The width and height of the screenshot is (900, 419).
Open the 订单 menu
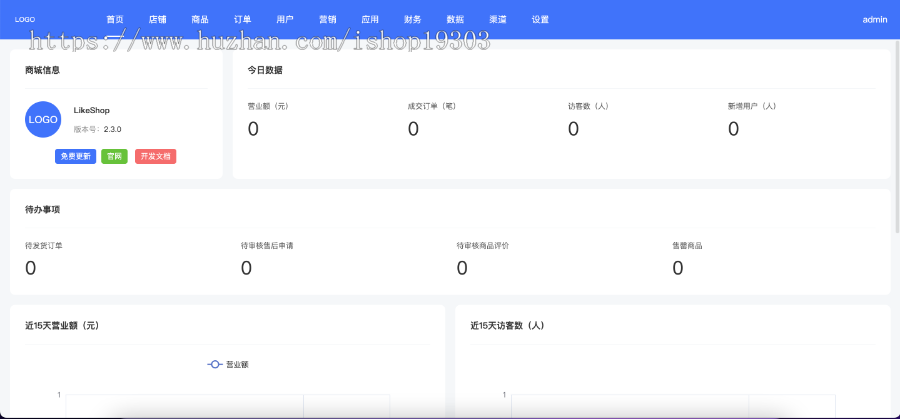coord(242,20)
